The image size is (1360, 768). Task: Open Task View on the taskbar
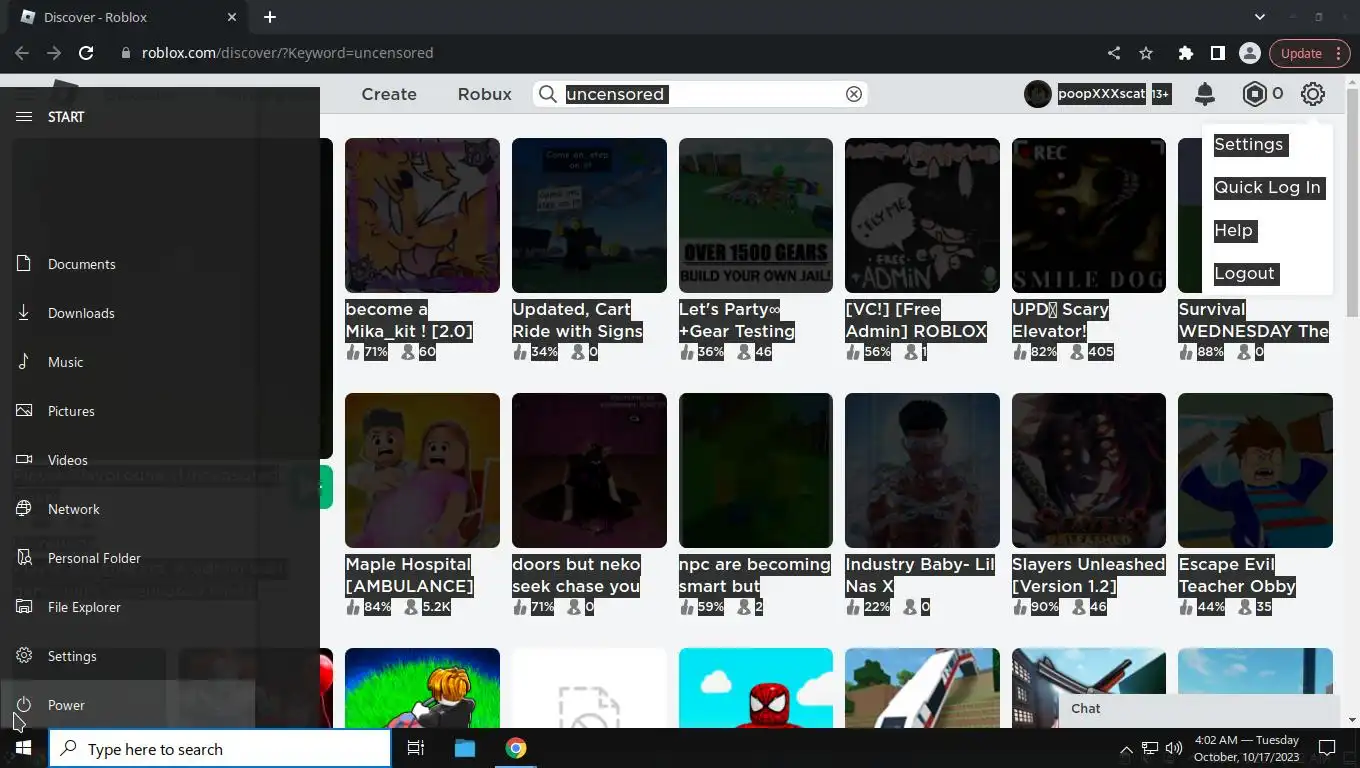pyautogui.click(x=416, y=748)
